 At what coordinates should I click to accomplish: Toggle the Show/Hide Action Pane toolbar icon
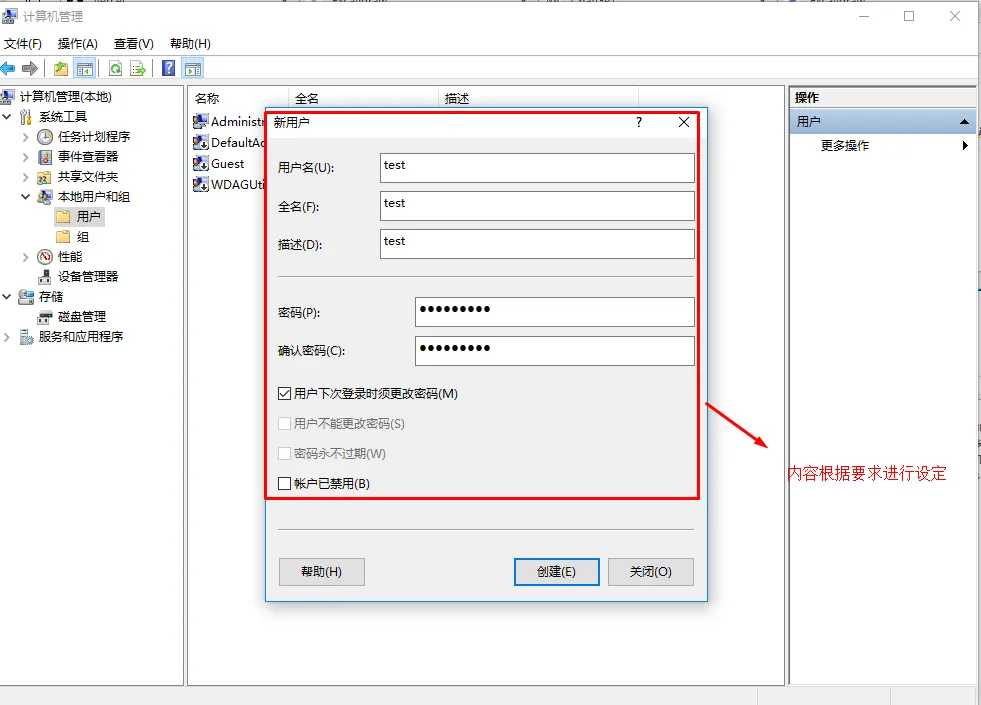193,68
